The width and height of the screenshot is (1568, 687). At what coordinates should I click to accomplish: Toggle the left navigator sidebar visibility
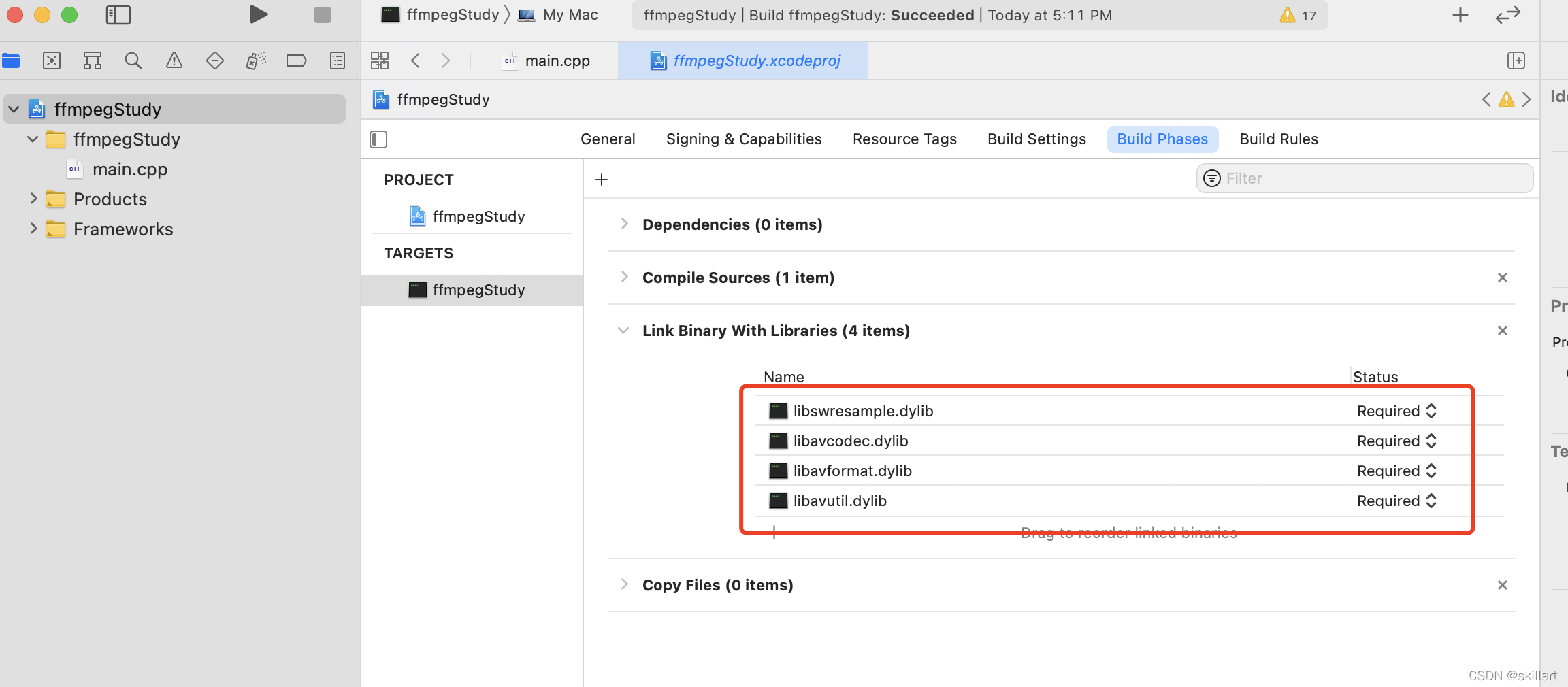(x=118, y=14)
